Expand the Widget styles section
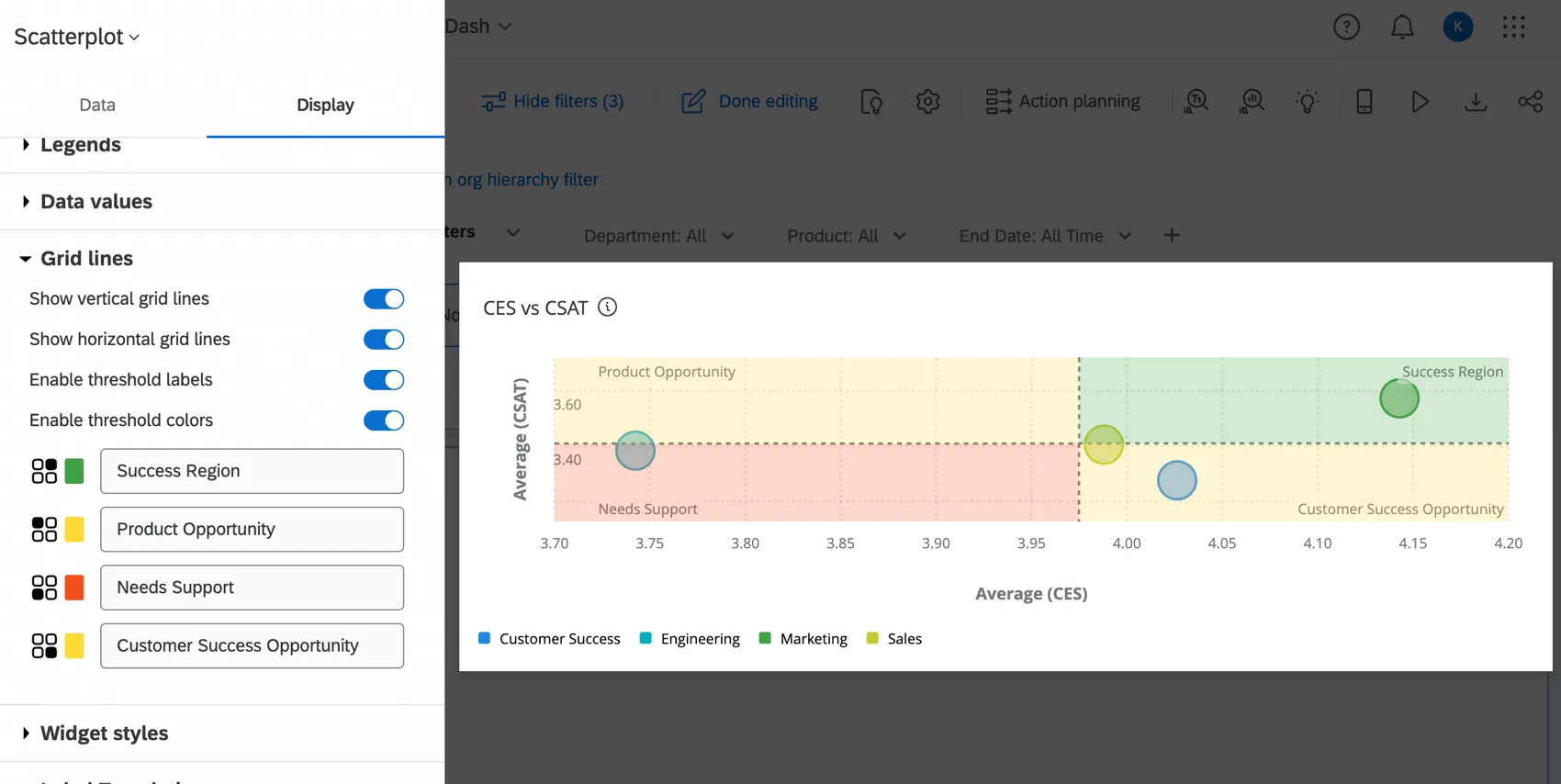1561x784 pixels. [x=104, y=734]
